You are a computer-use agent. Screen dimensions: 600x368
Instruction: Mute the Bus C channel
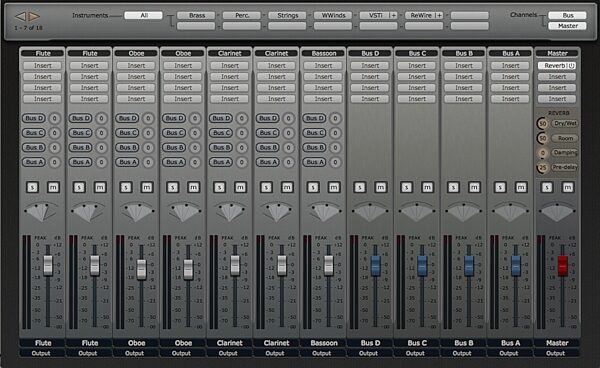pyautogui.click(x=427, y=187)
